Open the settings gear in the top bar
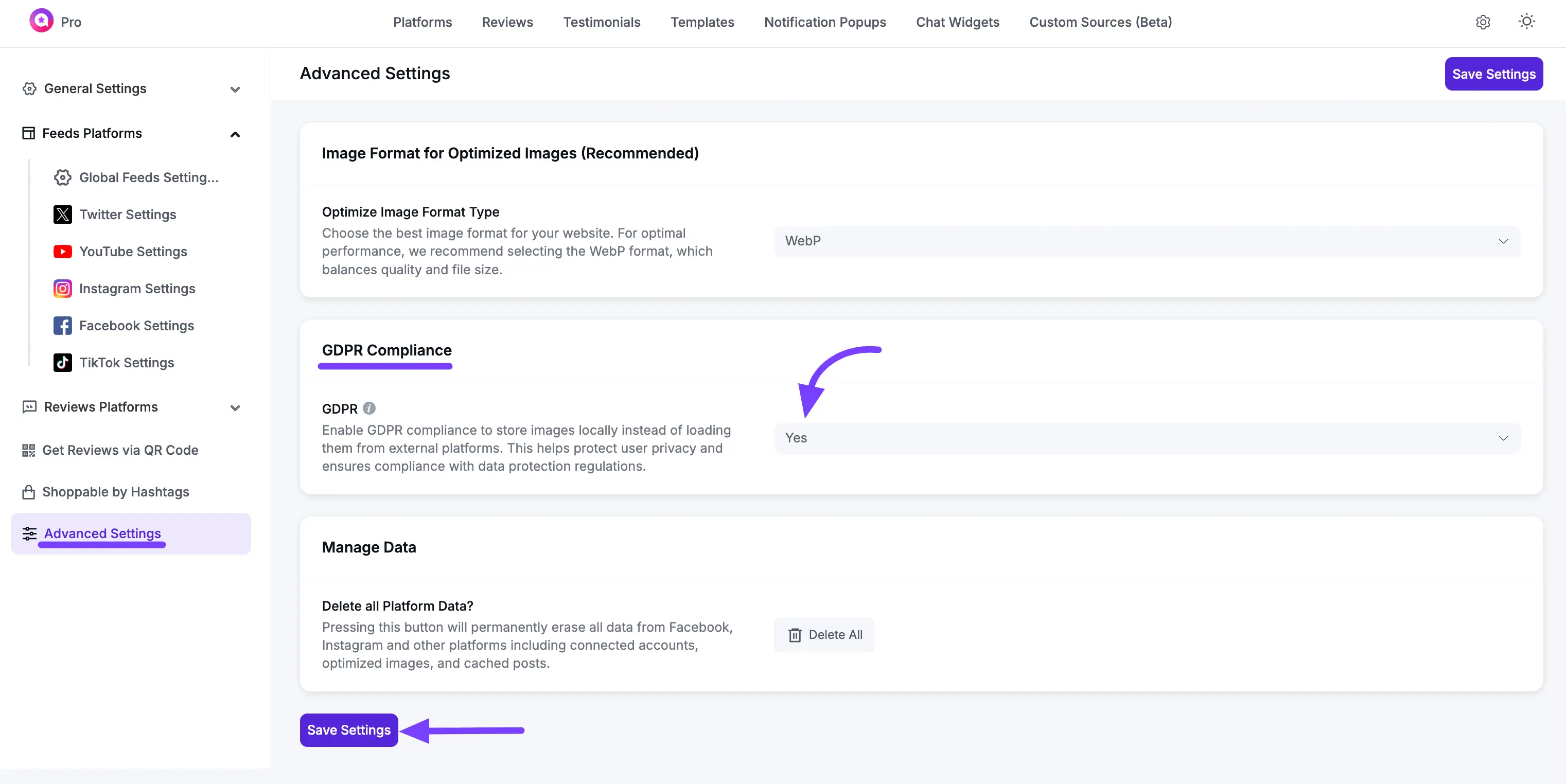1566x784 pixels. (x=1483, y=22)
